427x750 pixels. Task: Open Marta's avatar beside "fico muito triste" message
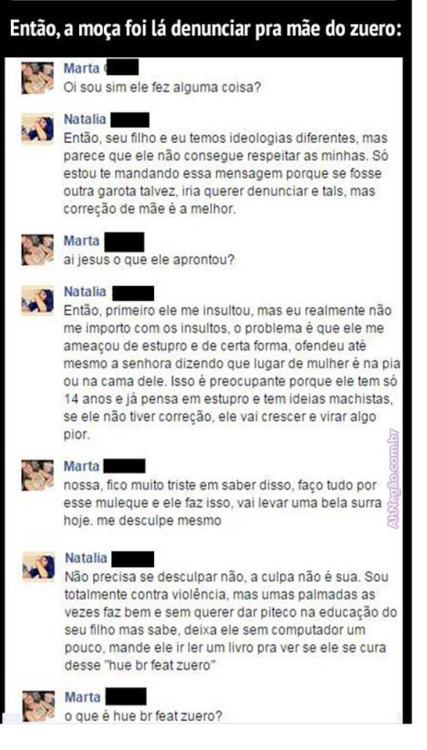[37, 475]
